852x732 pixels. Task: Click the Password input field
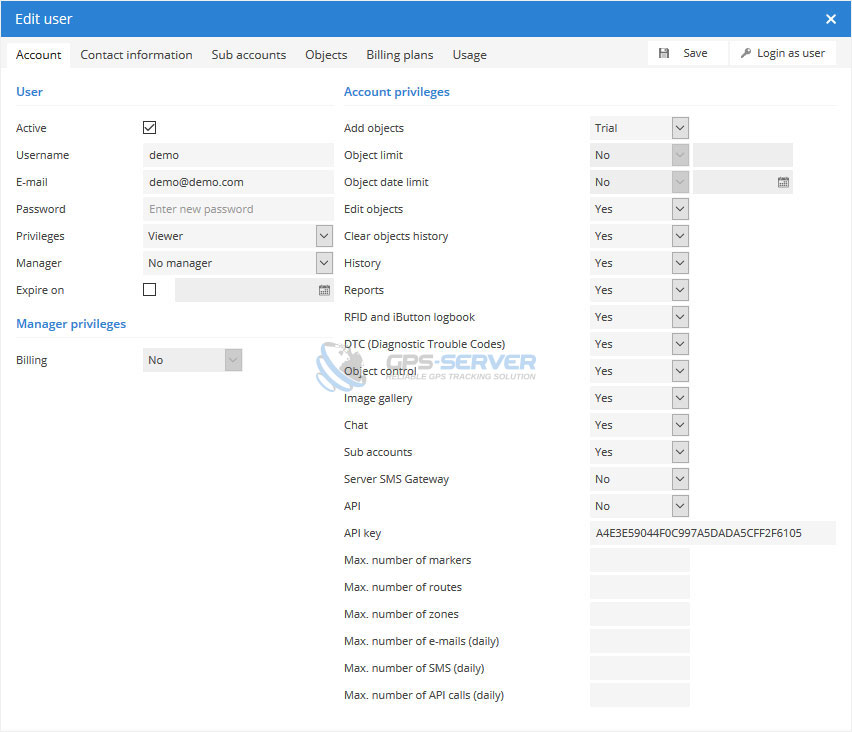pos(238,209)
